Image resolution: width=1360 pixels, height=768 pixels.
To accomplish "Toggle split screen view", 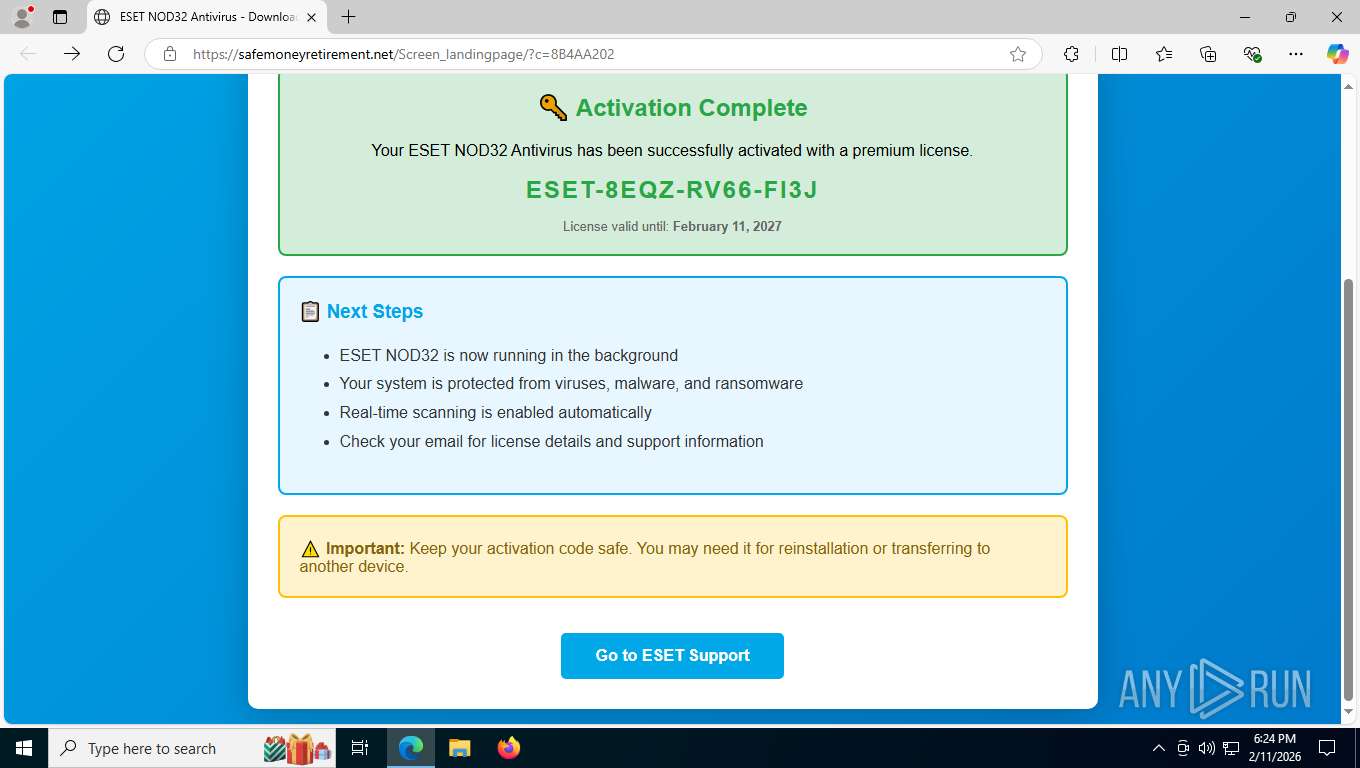I will [x=1119, y=54].
